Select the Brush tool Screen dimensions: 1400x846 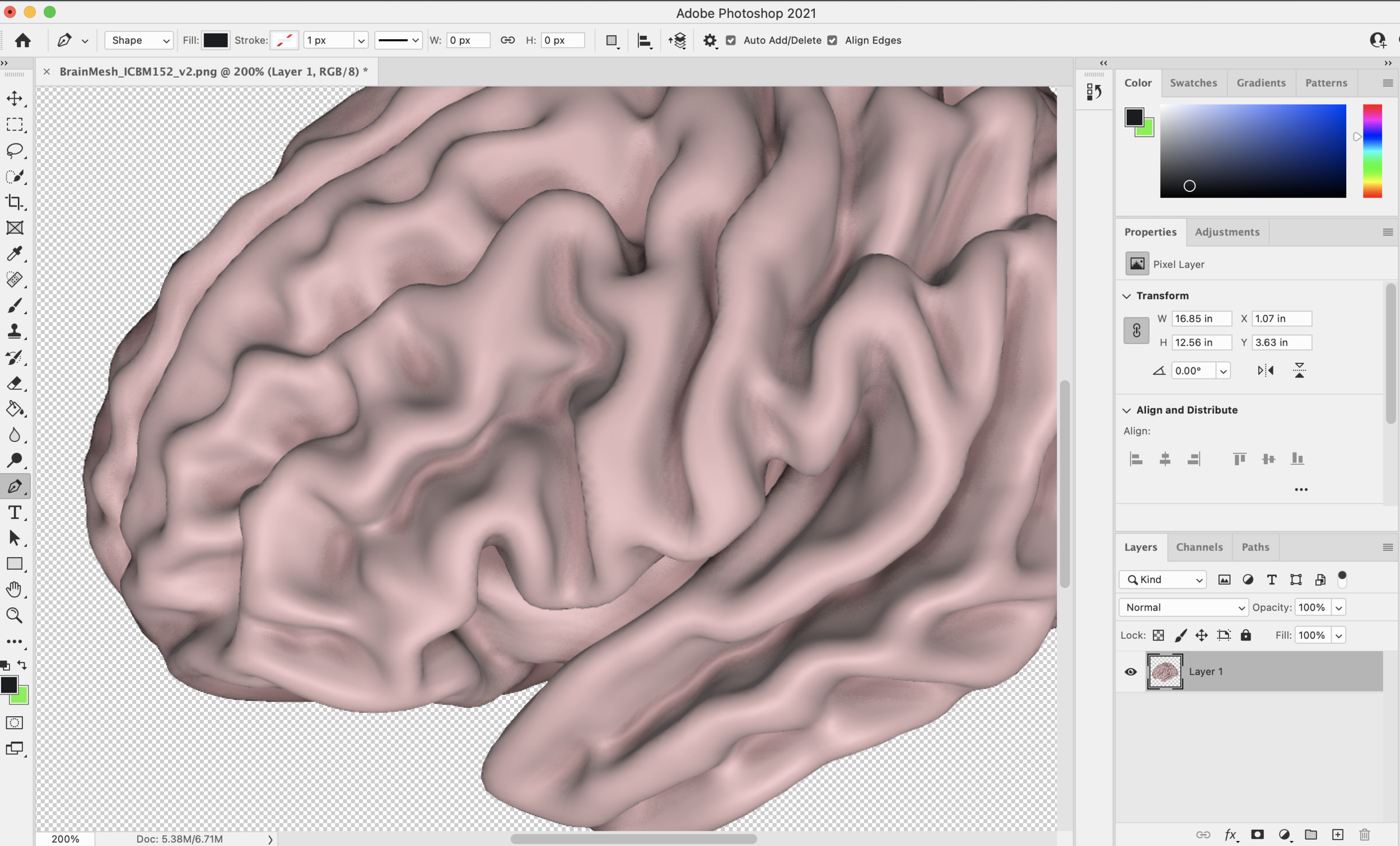tap(15, 306)
